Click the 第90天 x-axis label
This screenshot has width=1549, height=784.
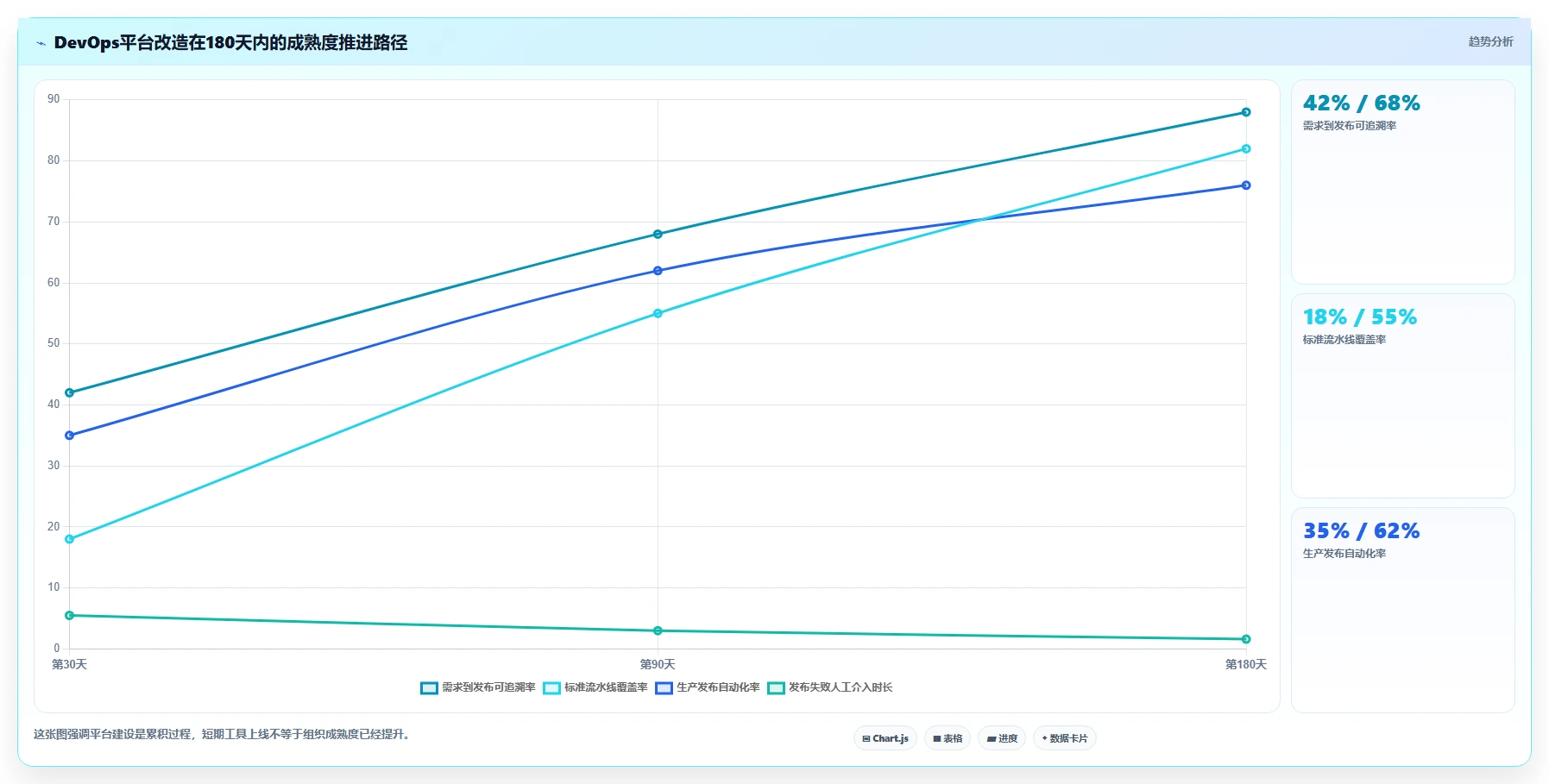[x=658, y=664]
